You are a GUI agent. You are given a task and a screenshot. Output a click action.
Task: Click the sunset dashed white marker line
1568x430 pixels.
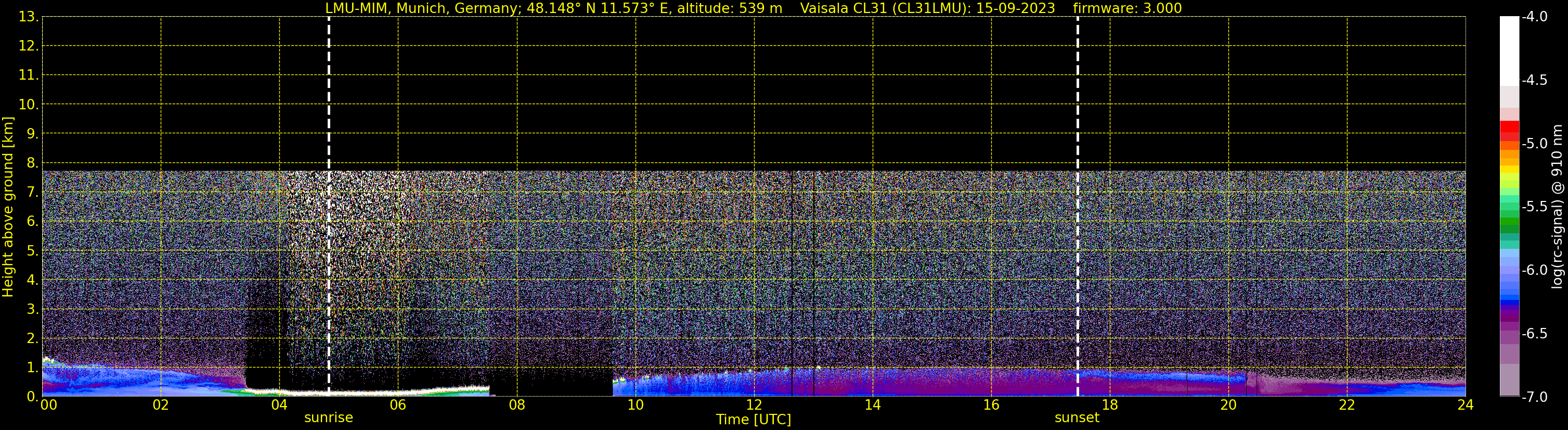[1078, 207]
